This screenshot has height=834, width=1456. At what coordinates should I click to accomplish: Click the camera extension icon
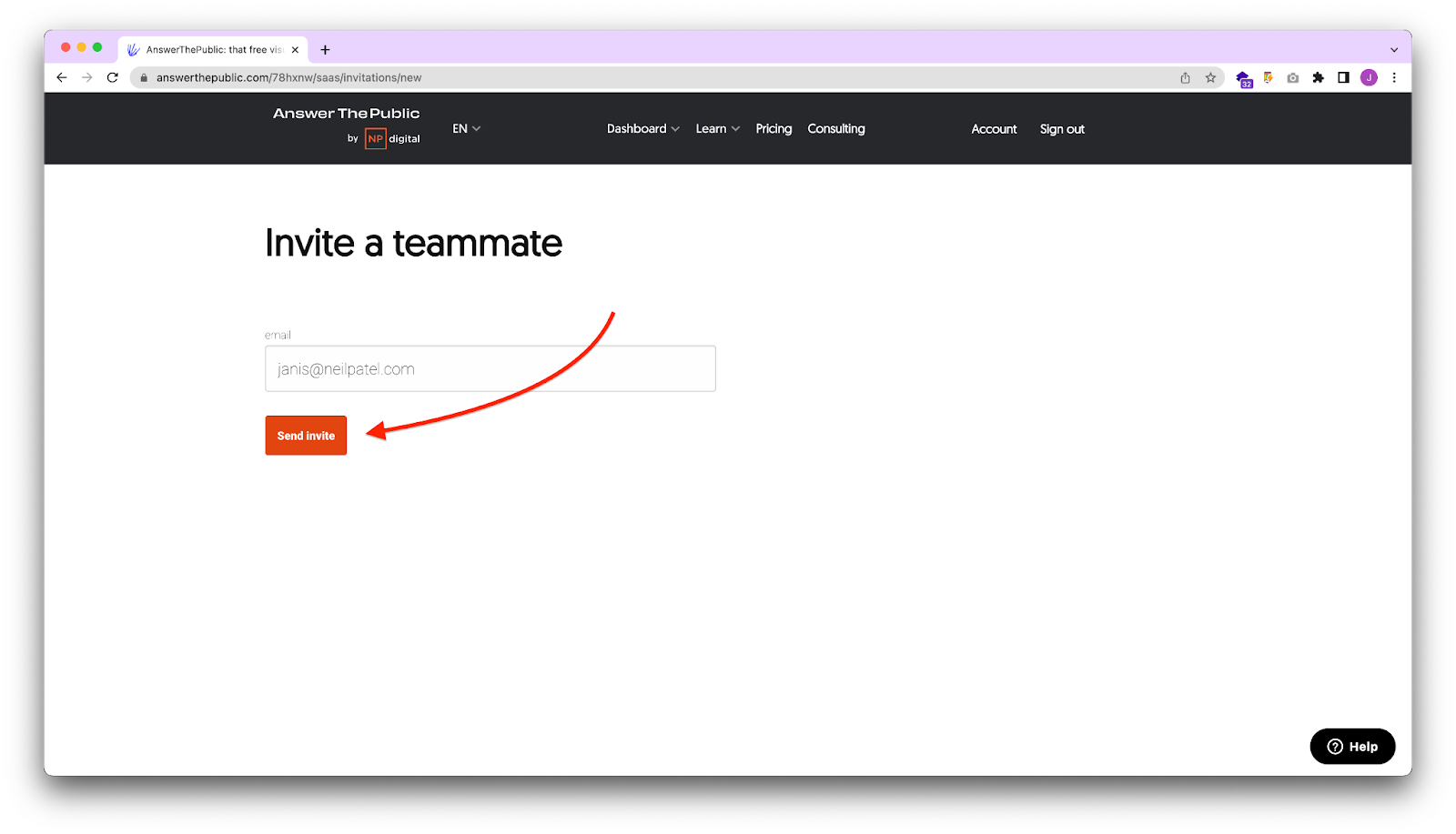tap(1293, 78)
